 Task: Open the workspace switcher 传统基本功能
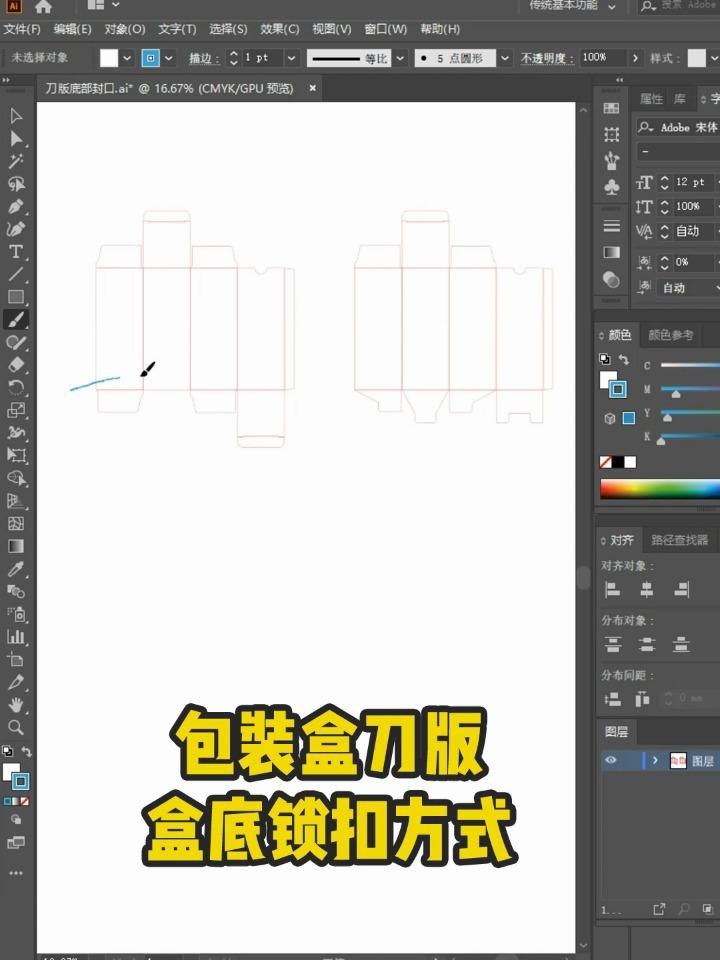(572, 6)
